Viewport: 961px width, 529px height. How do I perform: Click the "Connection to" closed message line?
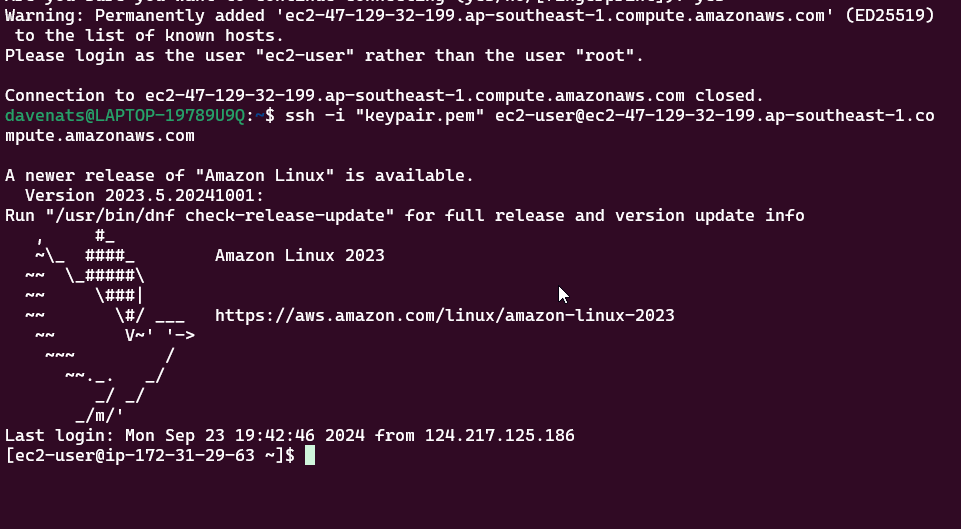pyautogui.click(x=384, y=96)
